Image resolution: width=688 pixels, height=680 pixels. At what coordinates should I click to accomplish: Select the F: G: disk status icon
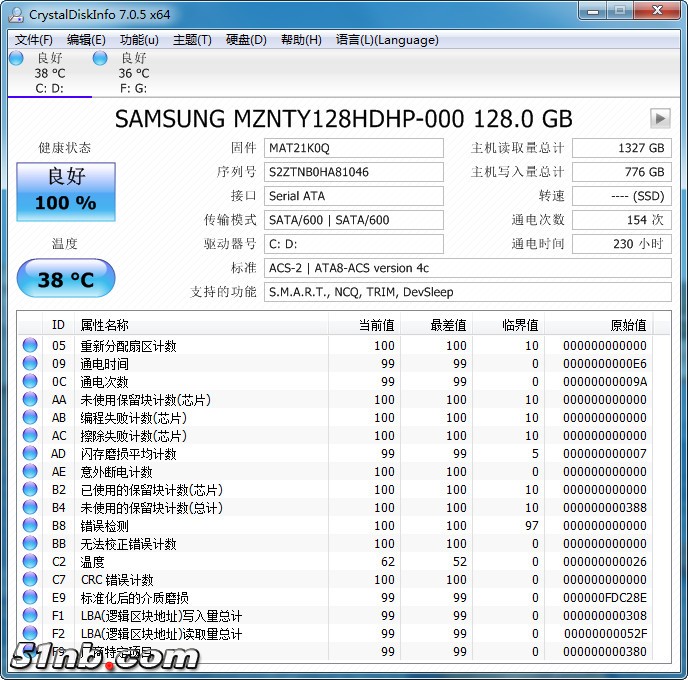pos(100,59)
